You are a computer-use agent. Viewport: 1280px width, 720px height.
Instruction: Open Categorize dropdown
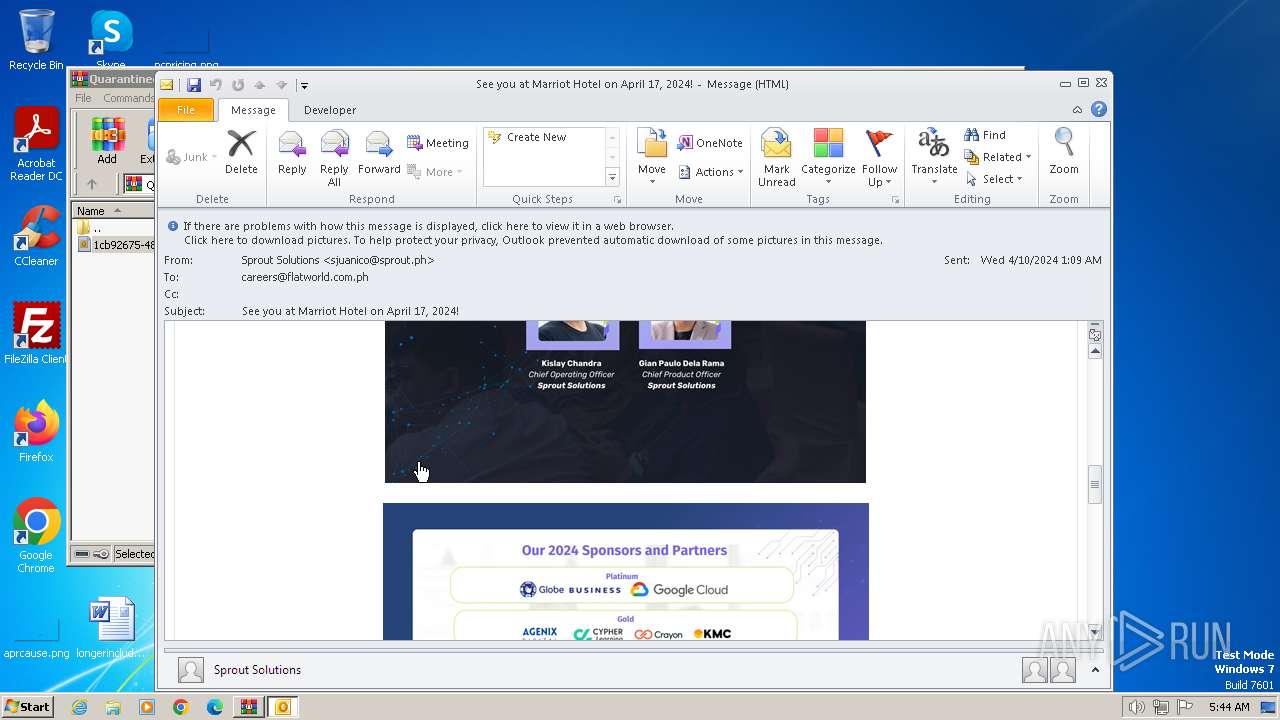(x=828, y=158)
